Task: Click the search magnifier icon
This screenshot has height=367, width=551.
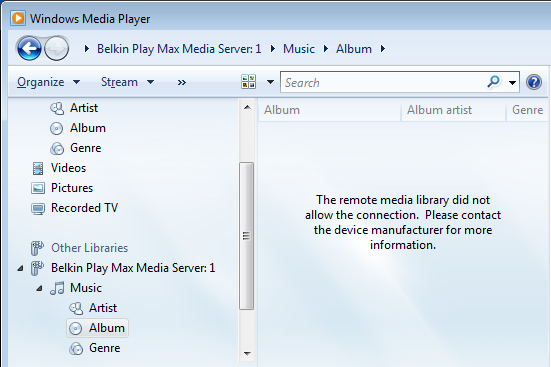Action: point(494,82)
